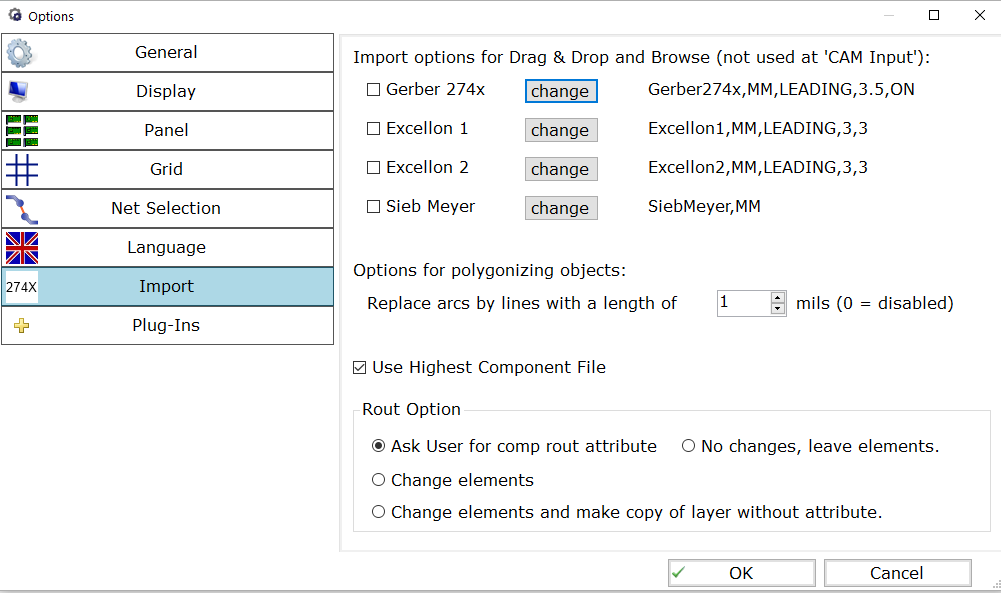The width and height of the screenshot is (1001, 593).
Task: Click the General gear icon
Action: click(x=20, y=53)
